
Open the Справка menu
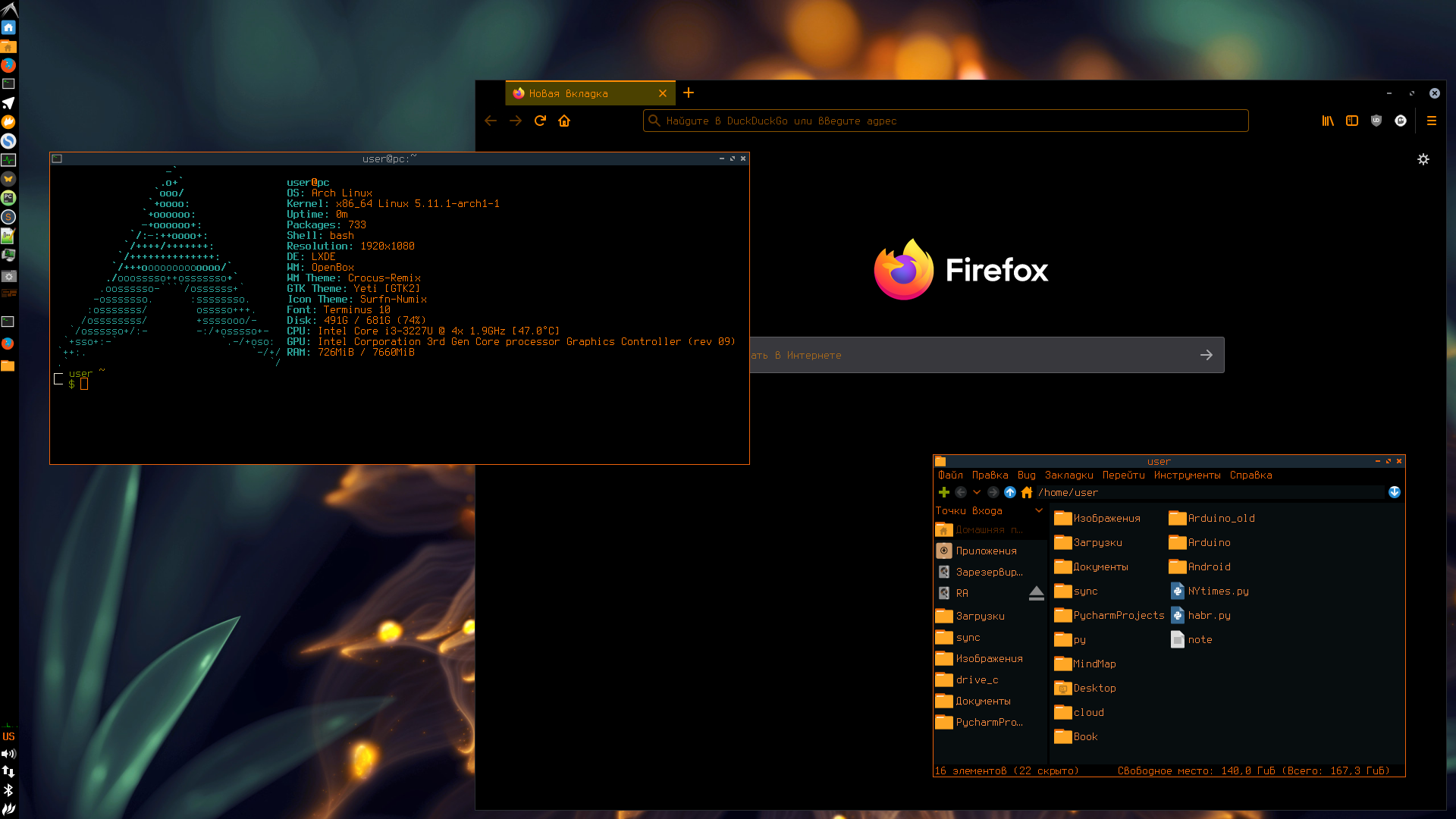(1251, 475)
